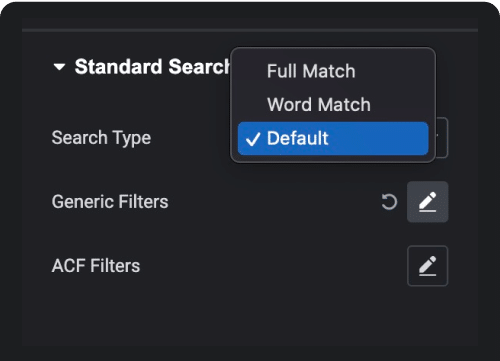Click the underline beneath Generic Filters pencil
500x361 pixels.
tap(428, 211)
